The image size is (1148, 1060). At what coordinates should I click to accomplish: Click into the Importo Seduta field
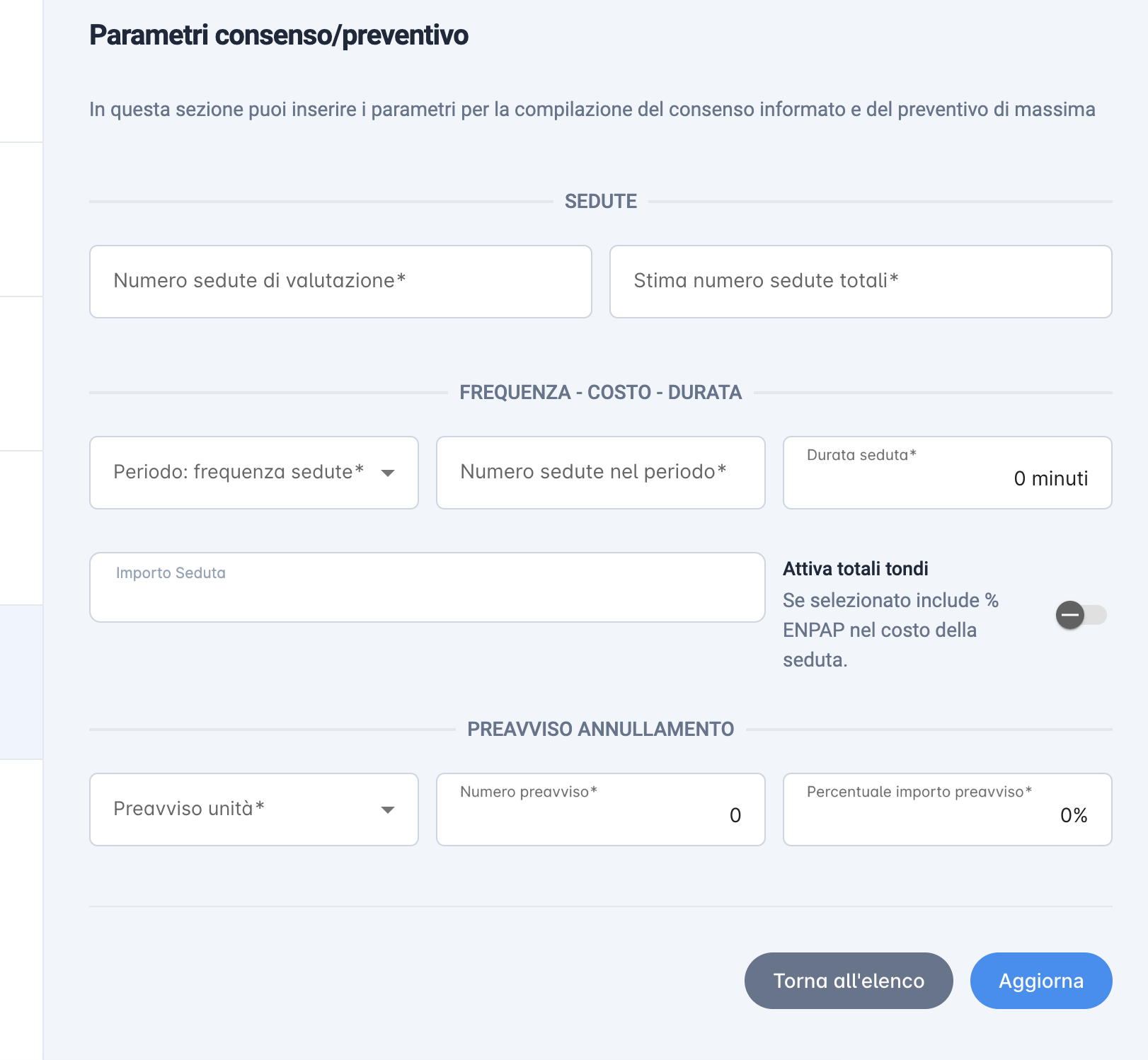[427, 587]
